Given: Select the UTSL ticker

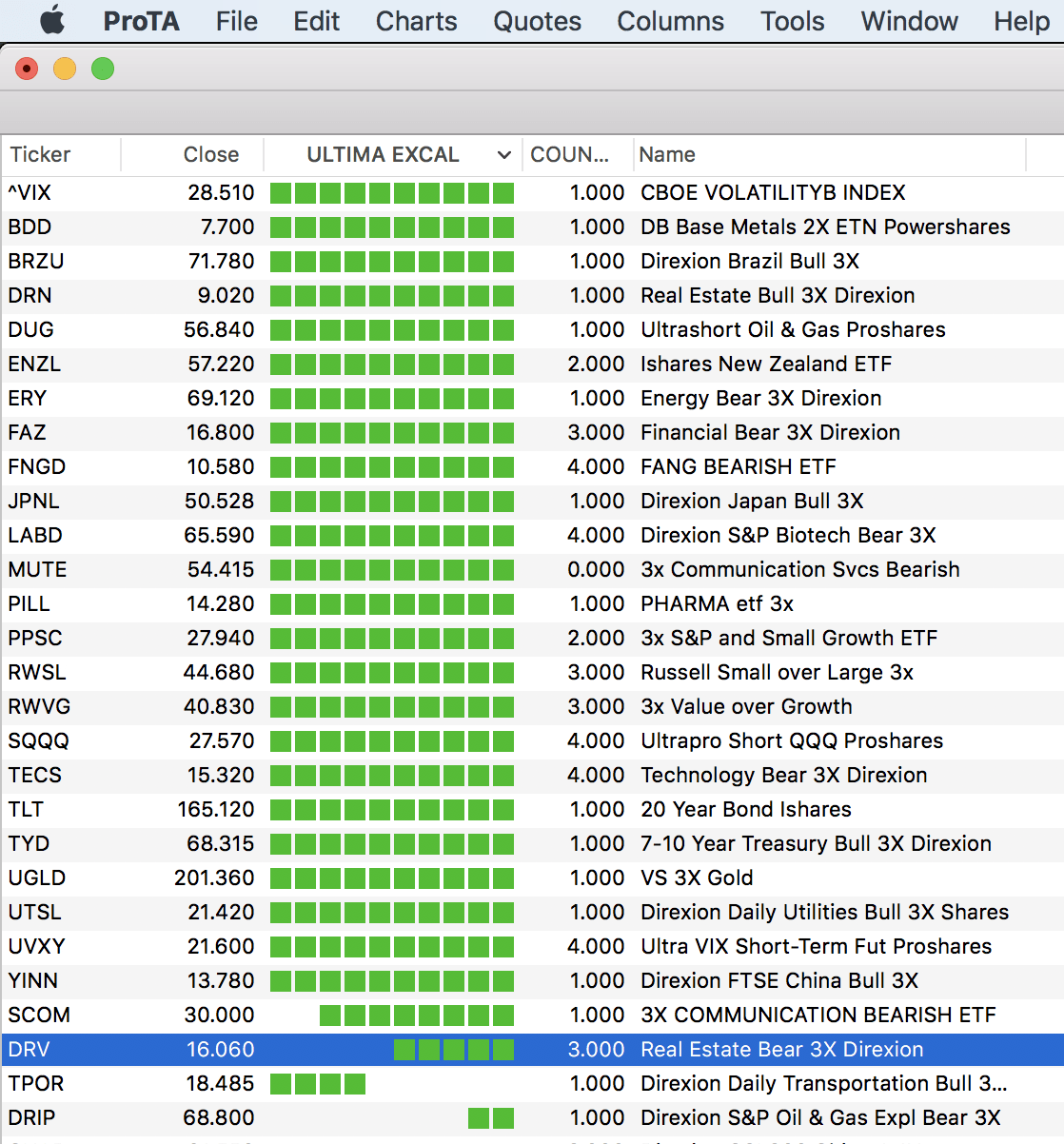Looking at the screenshot, I should (34, 912).
